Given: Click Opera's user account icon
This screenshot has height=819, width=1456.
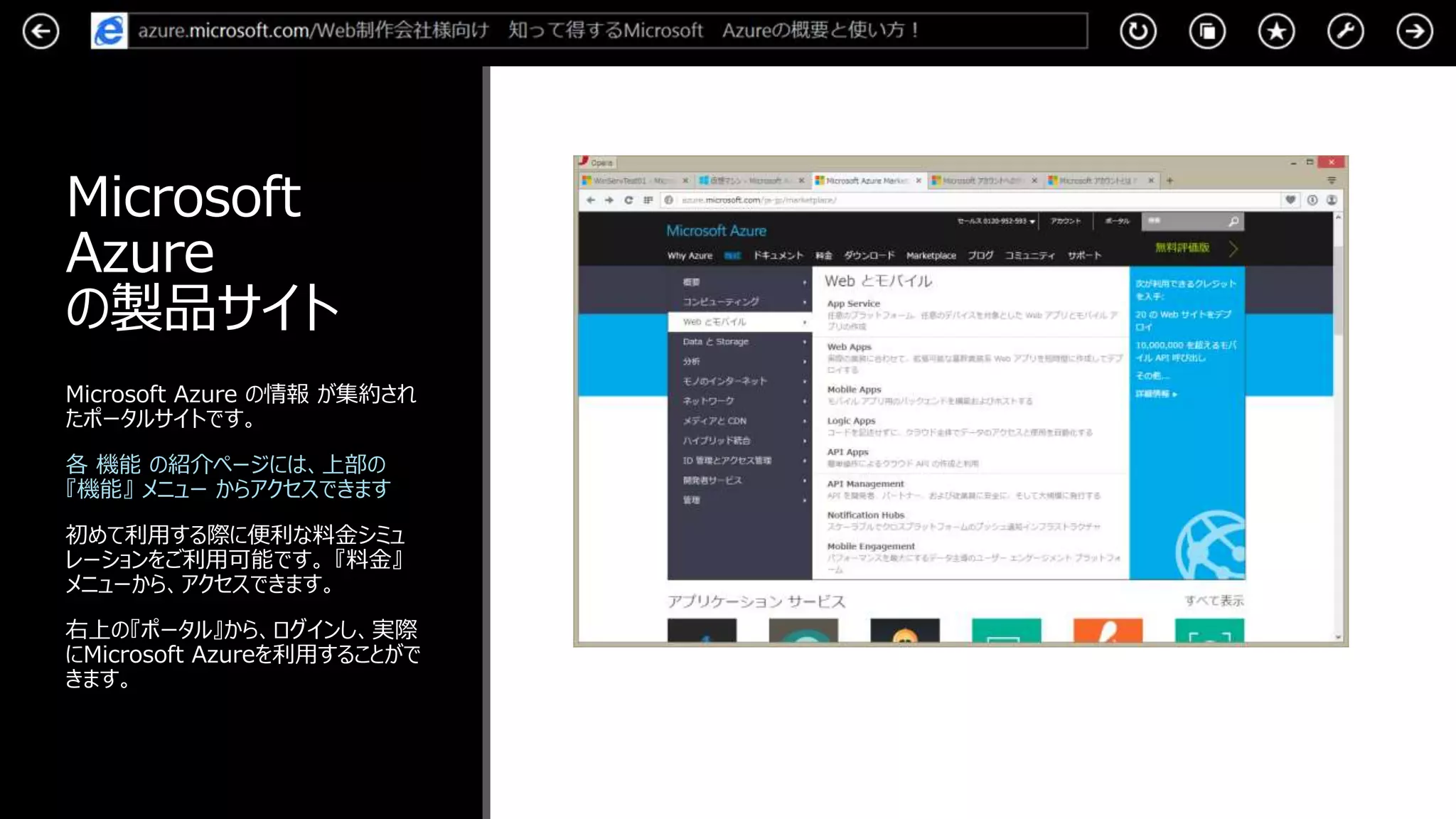Looking at the screenshot, I should tap(1332, 200).
